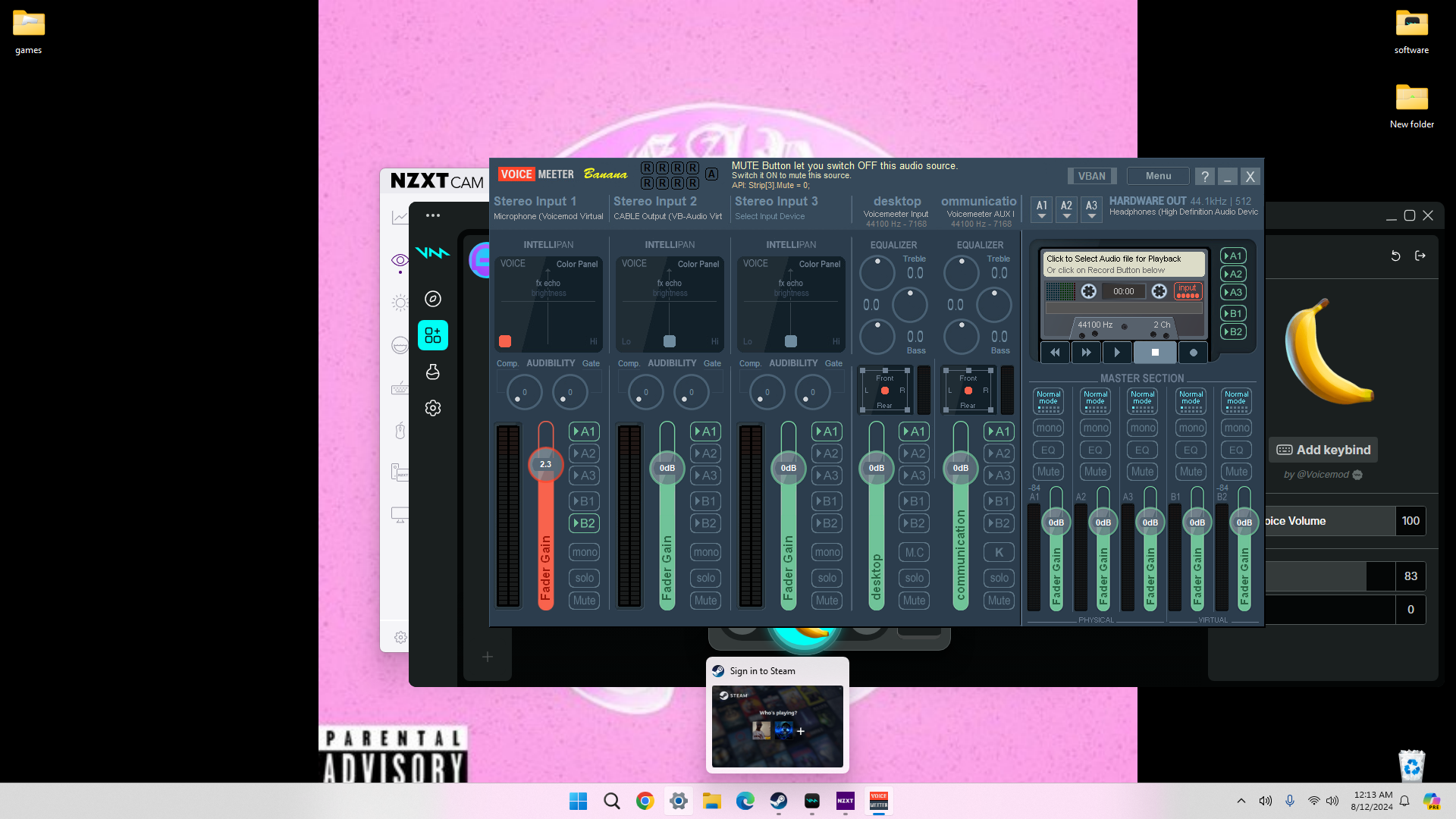Expand the A1 hardware output dropdown
This screenshot has width=1456, height=819.
point(1042,209)
